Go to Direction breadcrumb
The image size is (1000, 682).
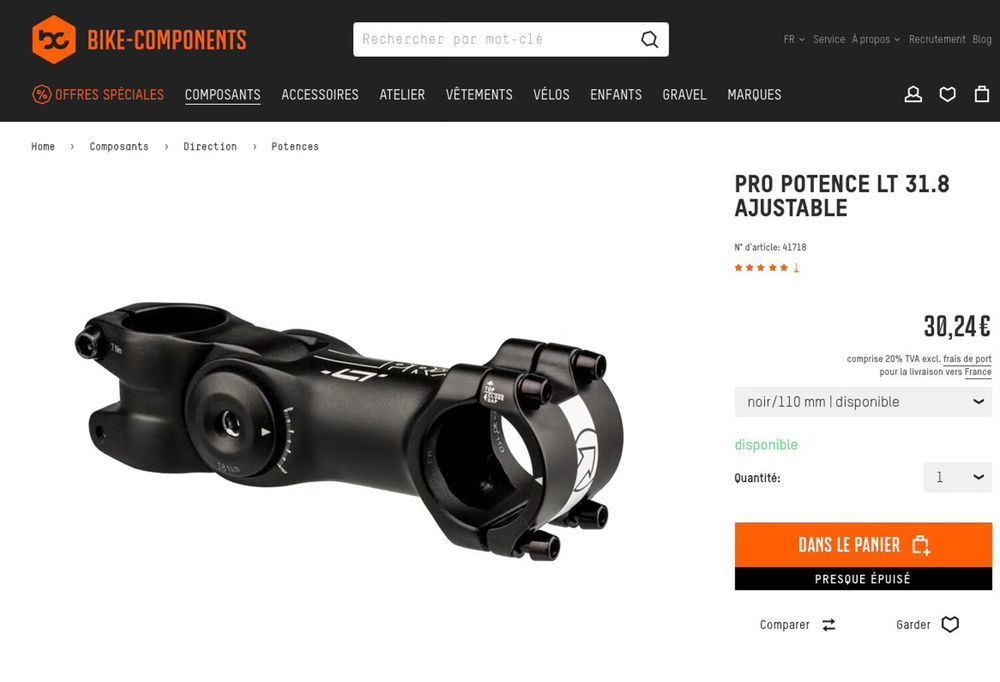210,147
